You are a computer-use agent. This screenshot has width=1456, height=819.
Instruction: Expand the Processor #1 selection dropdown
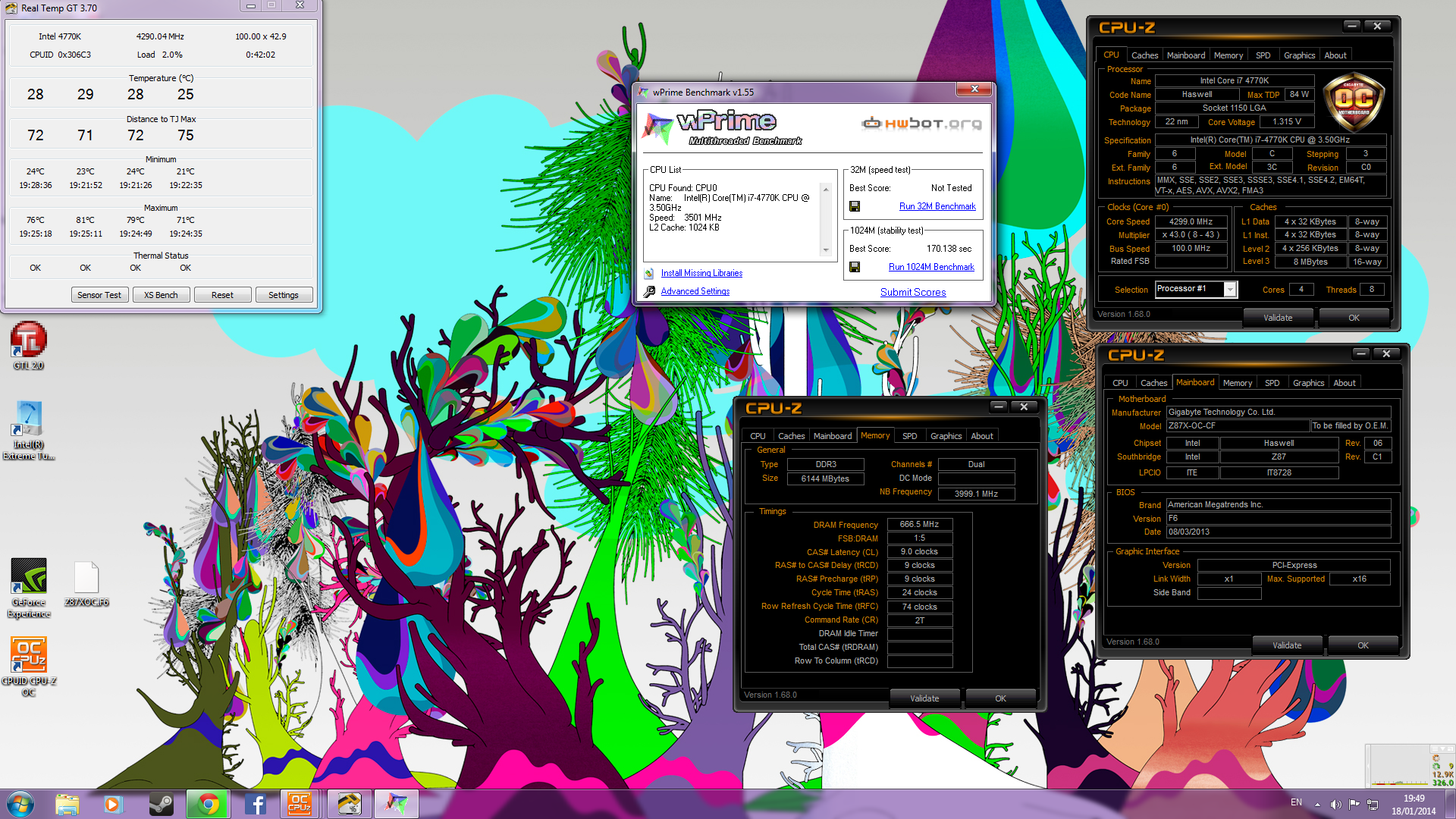coord(1230,289)
